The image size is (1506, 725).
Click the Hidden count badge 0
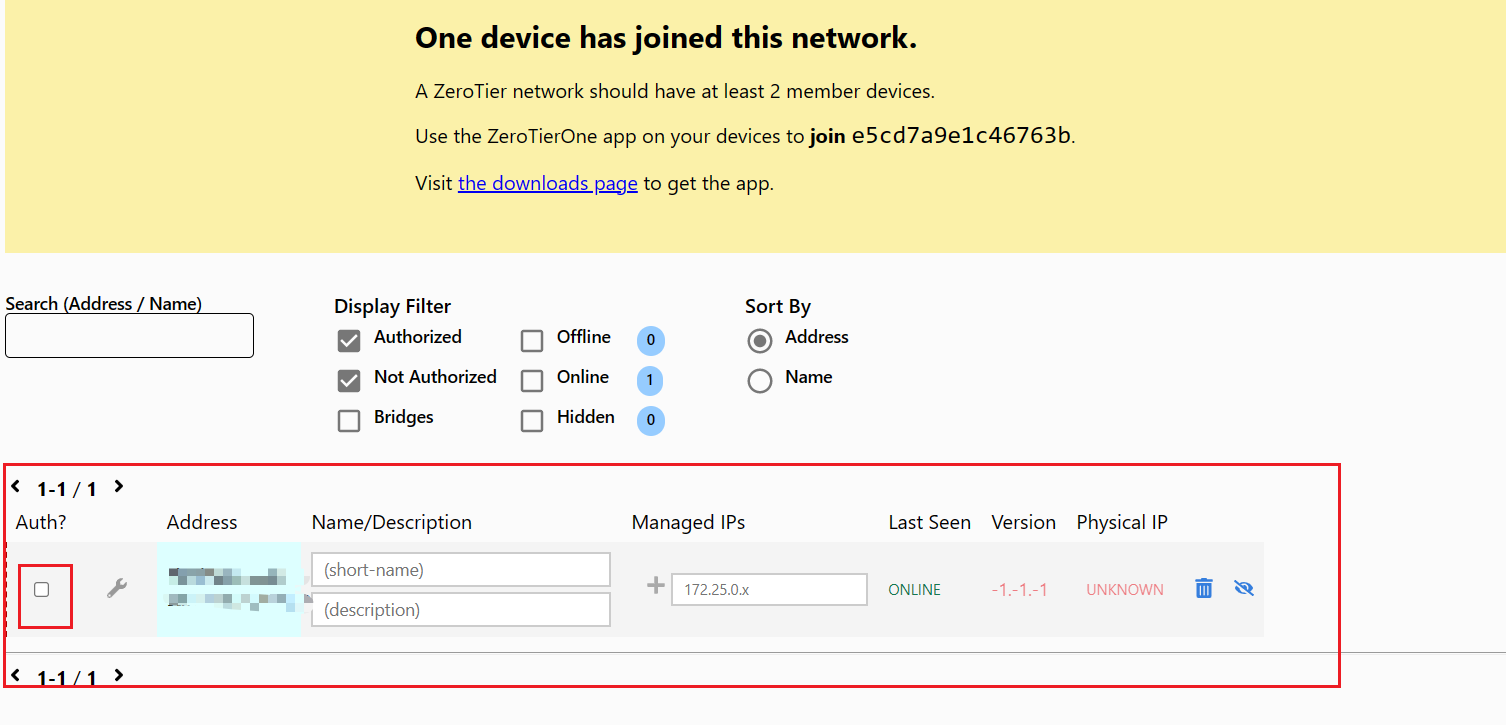tap(650, 421)
